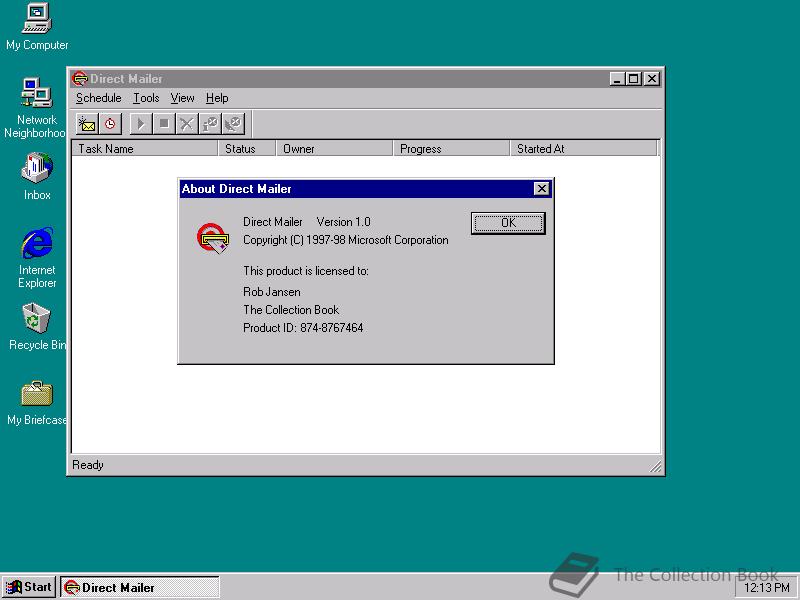Screen dimensions: 800x600
Task: Click the Version 1.0 text
Action: 343,222
